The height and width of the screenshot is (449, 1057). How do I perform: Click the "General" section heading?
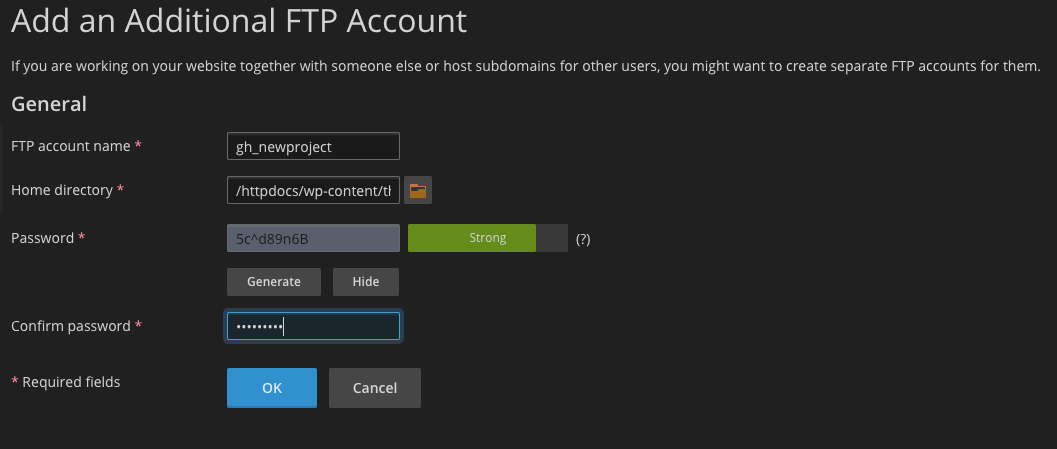[x=49, y=103]
